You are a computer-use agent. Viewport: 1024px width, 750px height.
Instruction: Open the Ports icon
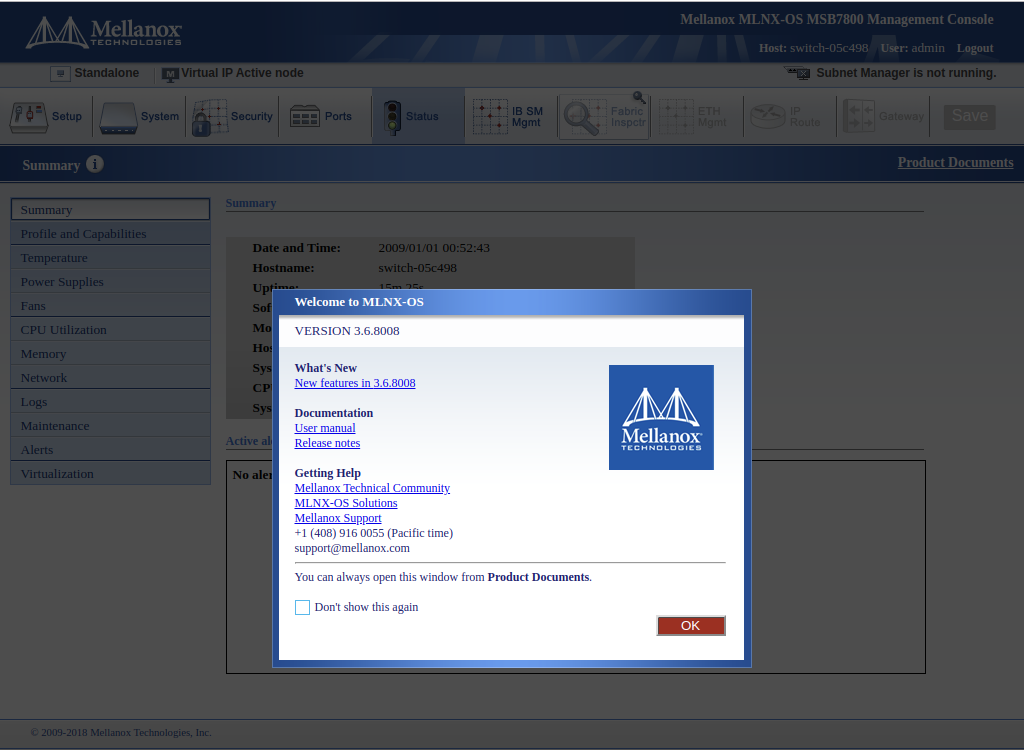coord(304,117)
